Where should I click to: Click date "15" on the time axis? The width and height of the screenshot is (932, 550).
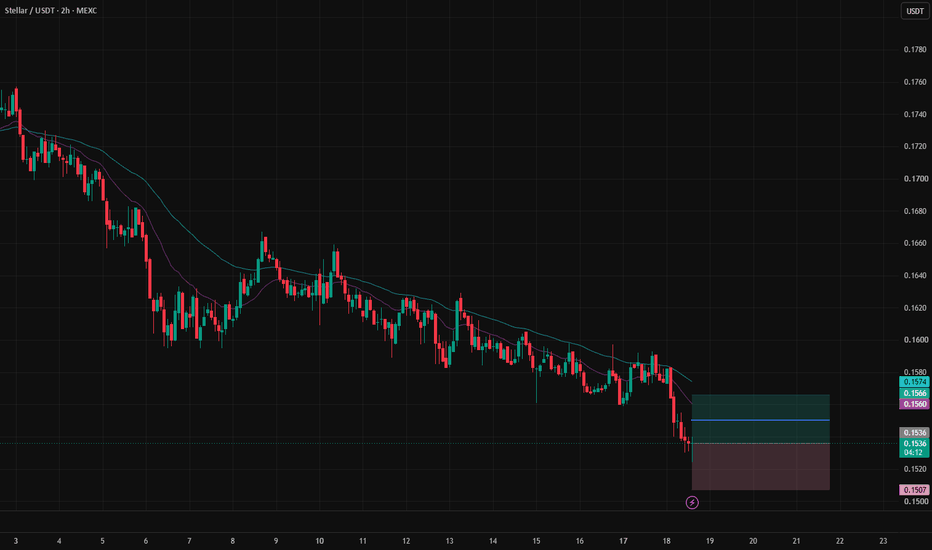[x=536, y=541]
